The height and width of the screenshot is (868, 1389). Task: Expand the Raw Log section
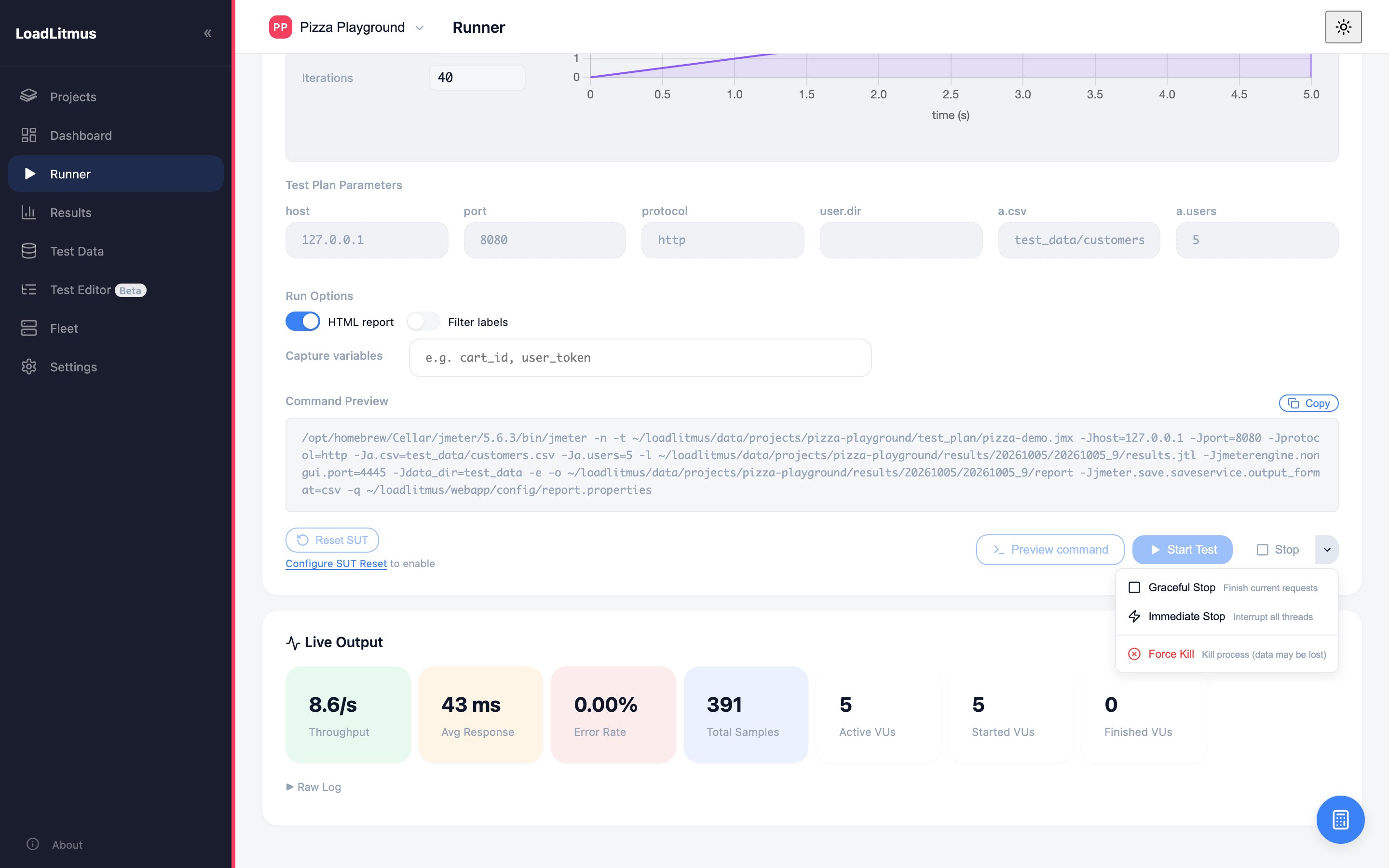click(313, 787)
